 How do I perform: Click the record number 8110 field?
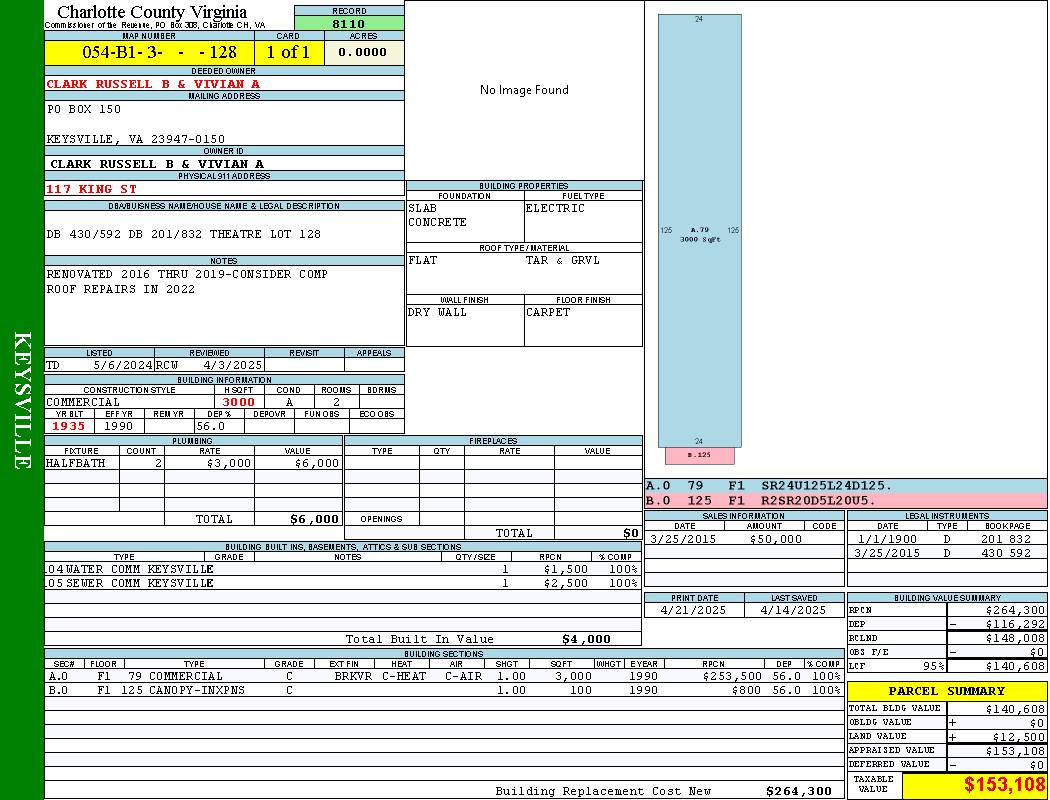click(349, 23)
